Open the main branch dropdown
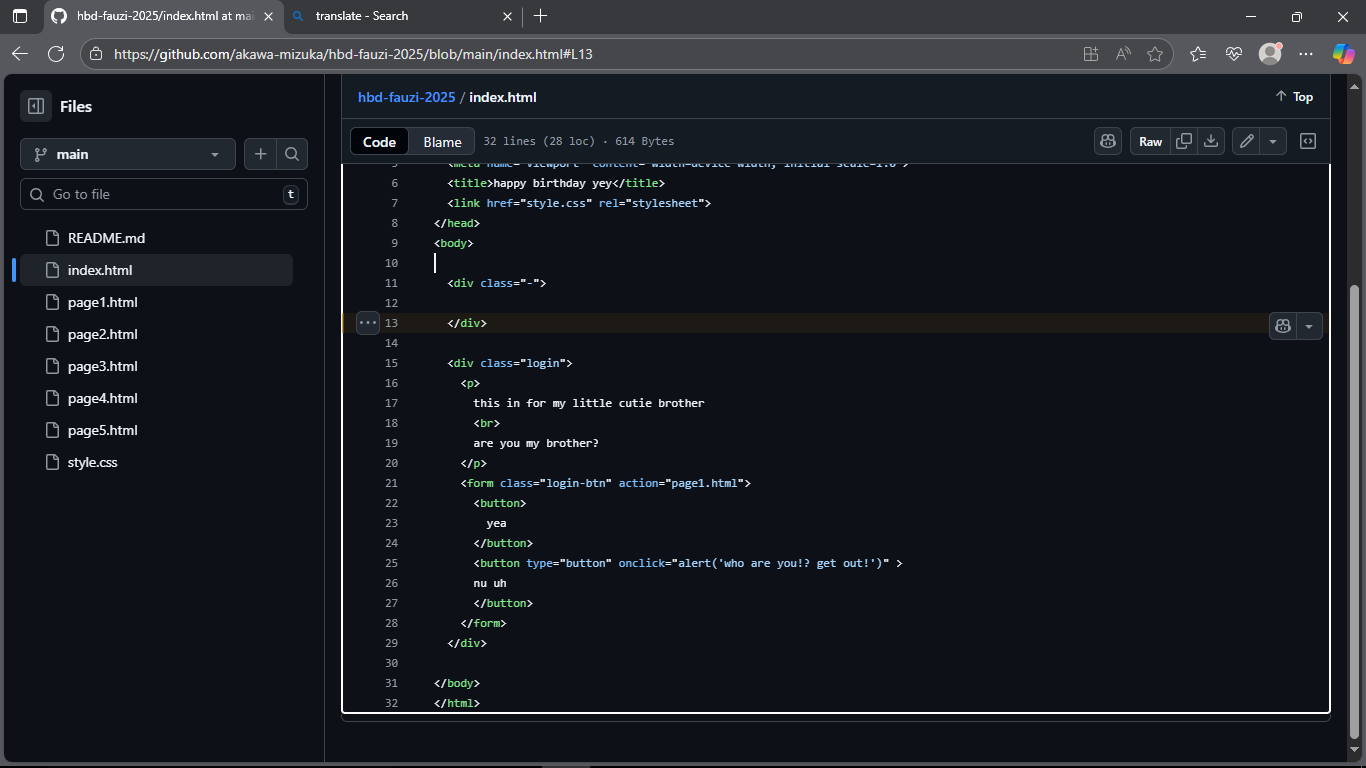The width and height of the screenshot is (1366, 768). pos(128,154)
